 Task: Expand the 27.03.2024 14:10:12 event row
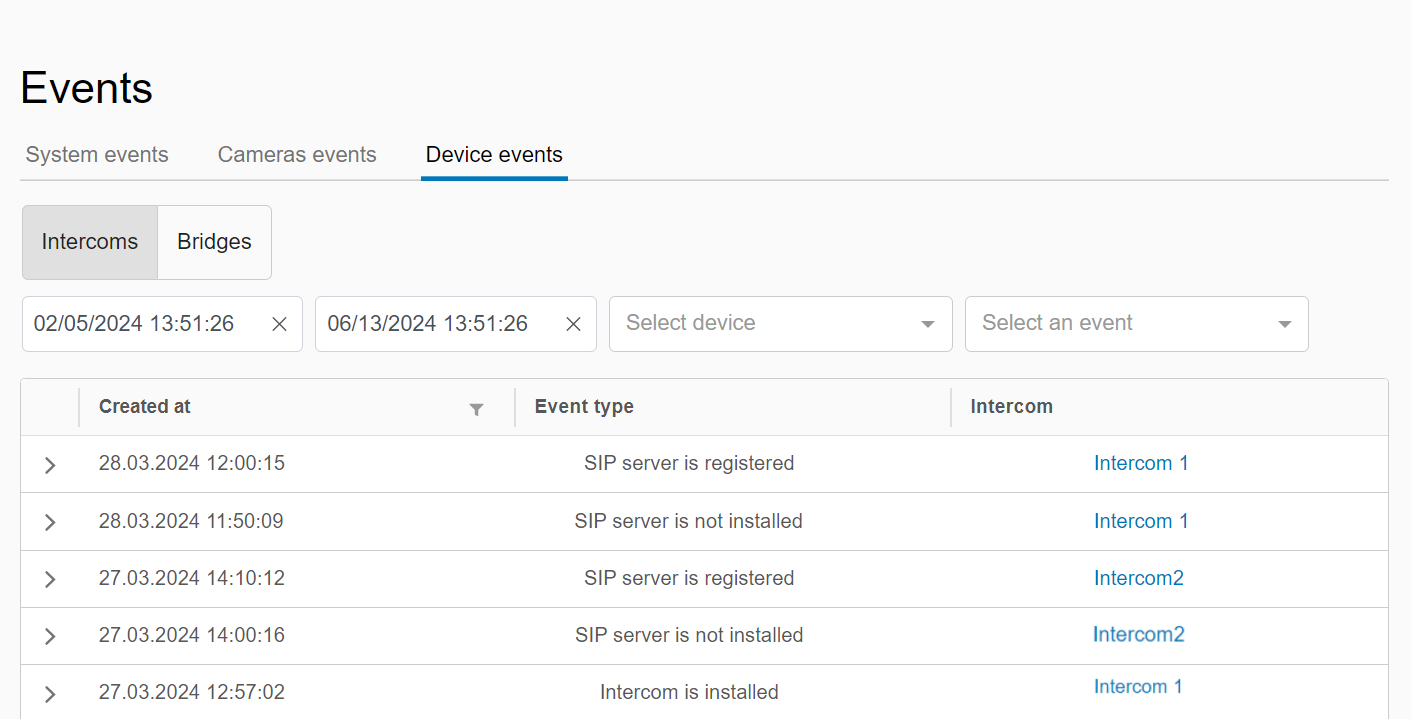[x=50, y=579]
